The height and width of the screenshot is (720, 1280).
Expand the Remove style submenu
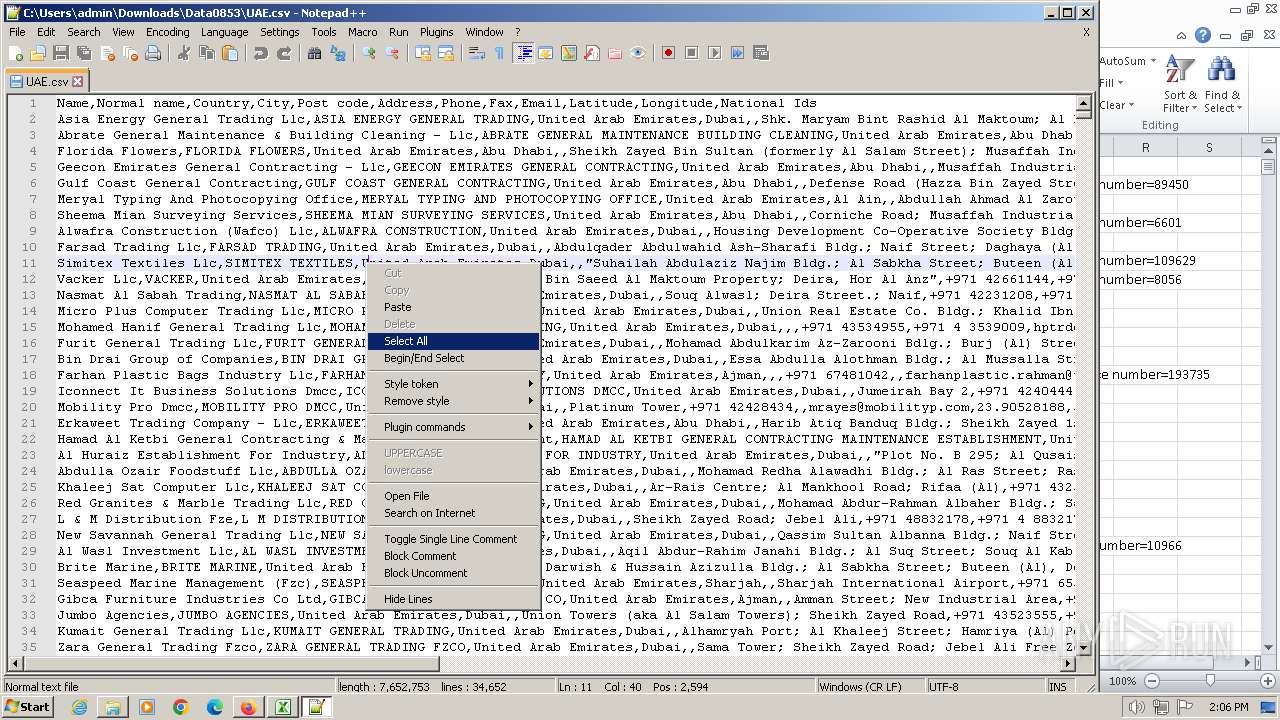click(454, 401)
